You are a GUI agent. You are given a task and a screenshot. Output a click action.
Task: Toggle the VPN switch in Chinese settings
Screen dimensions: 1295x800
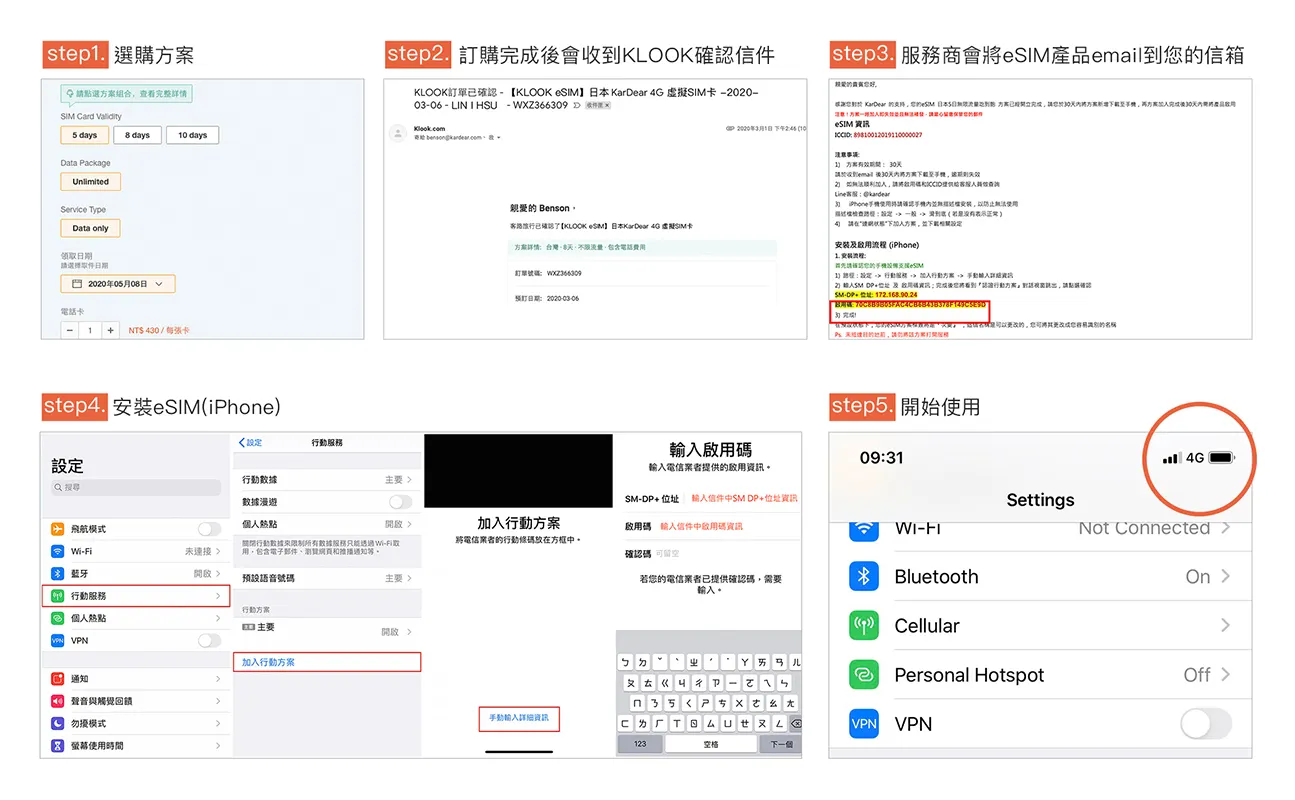[x=209, y=640]
